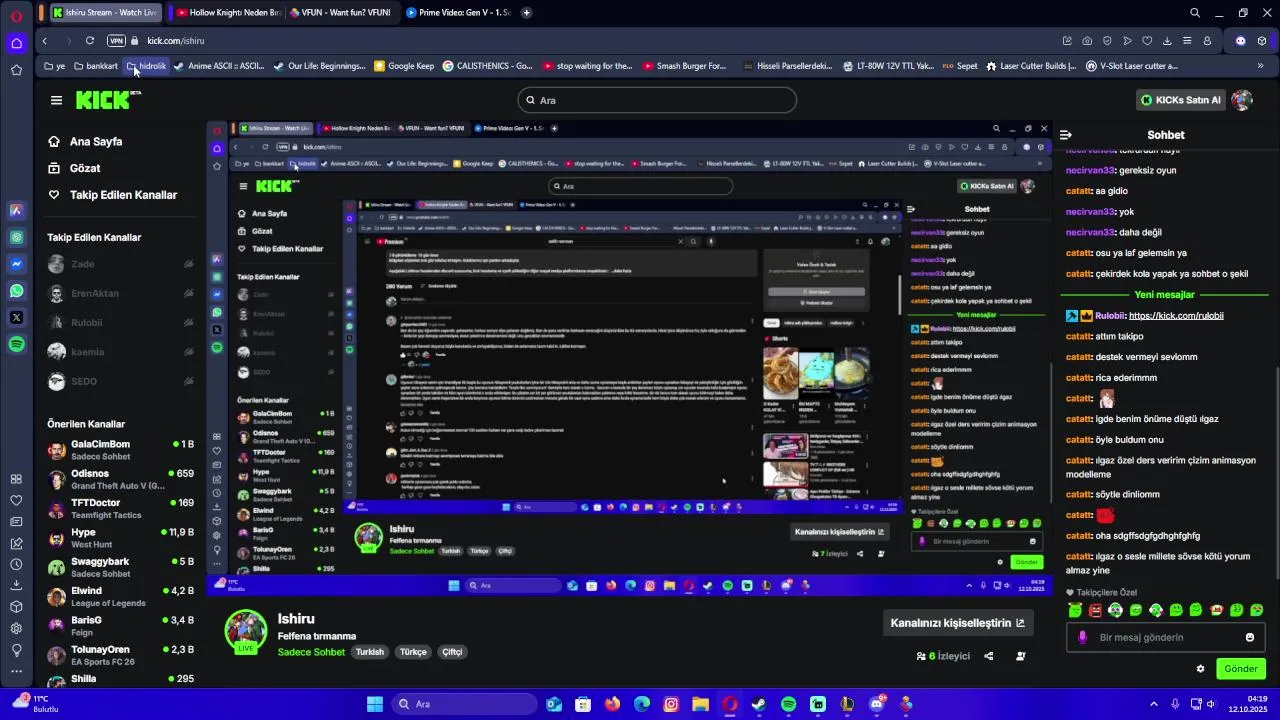
Task: Toggle notifications for kaemia channel
Action: pyautogui.click(x=188, y=352)
